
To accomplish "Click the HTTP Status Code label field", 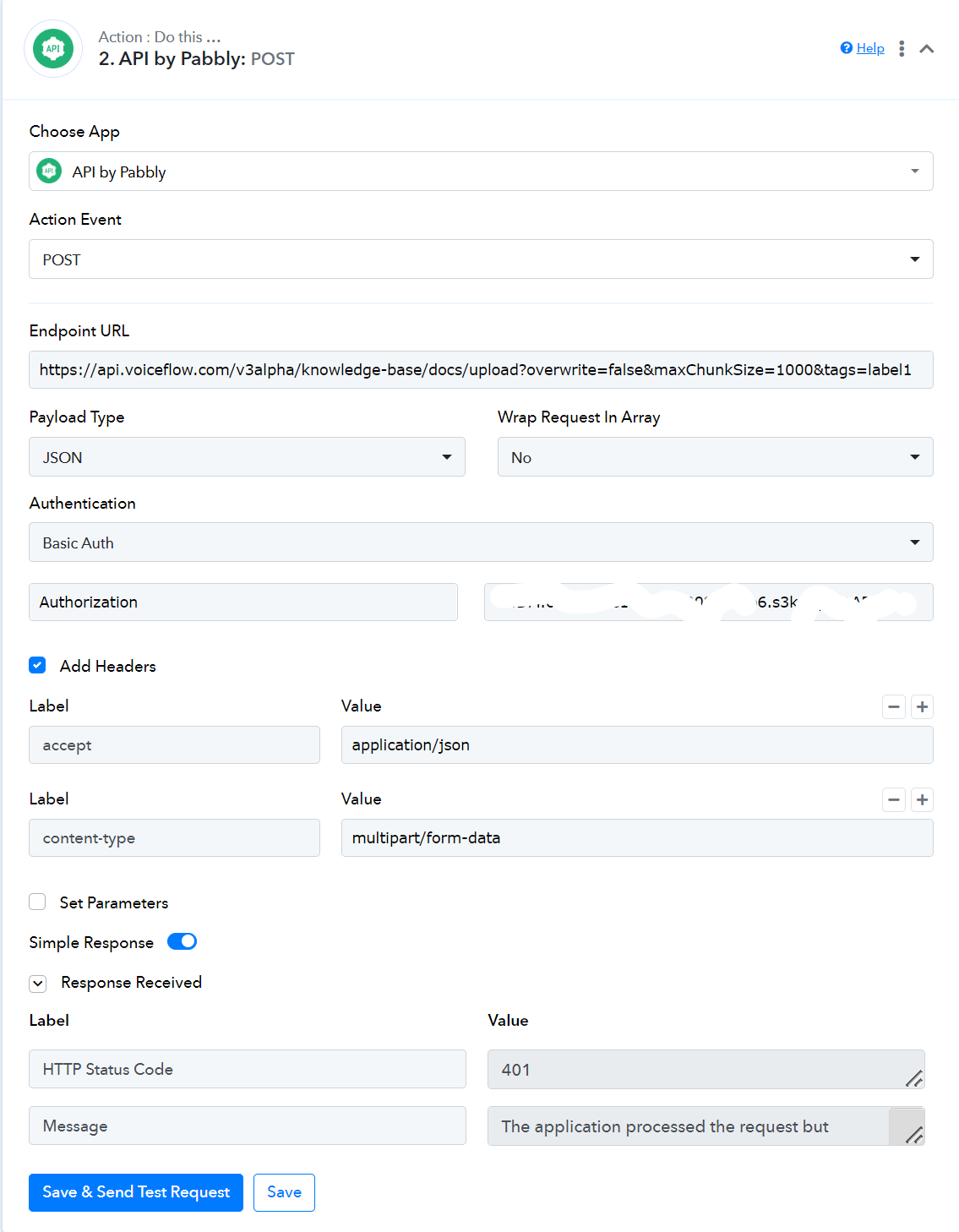I will coord(248,1069).
